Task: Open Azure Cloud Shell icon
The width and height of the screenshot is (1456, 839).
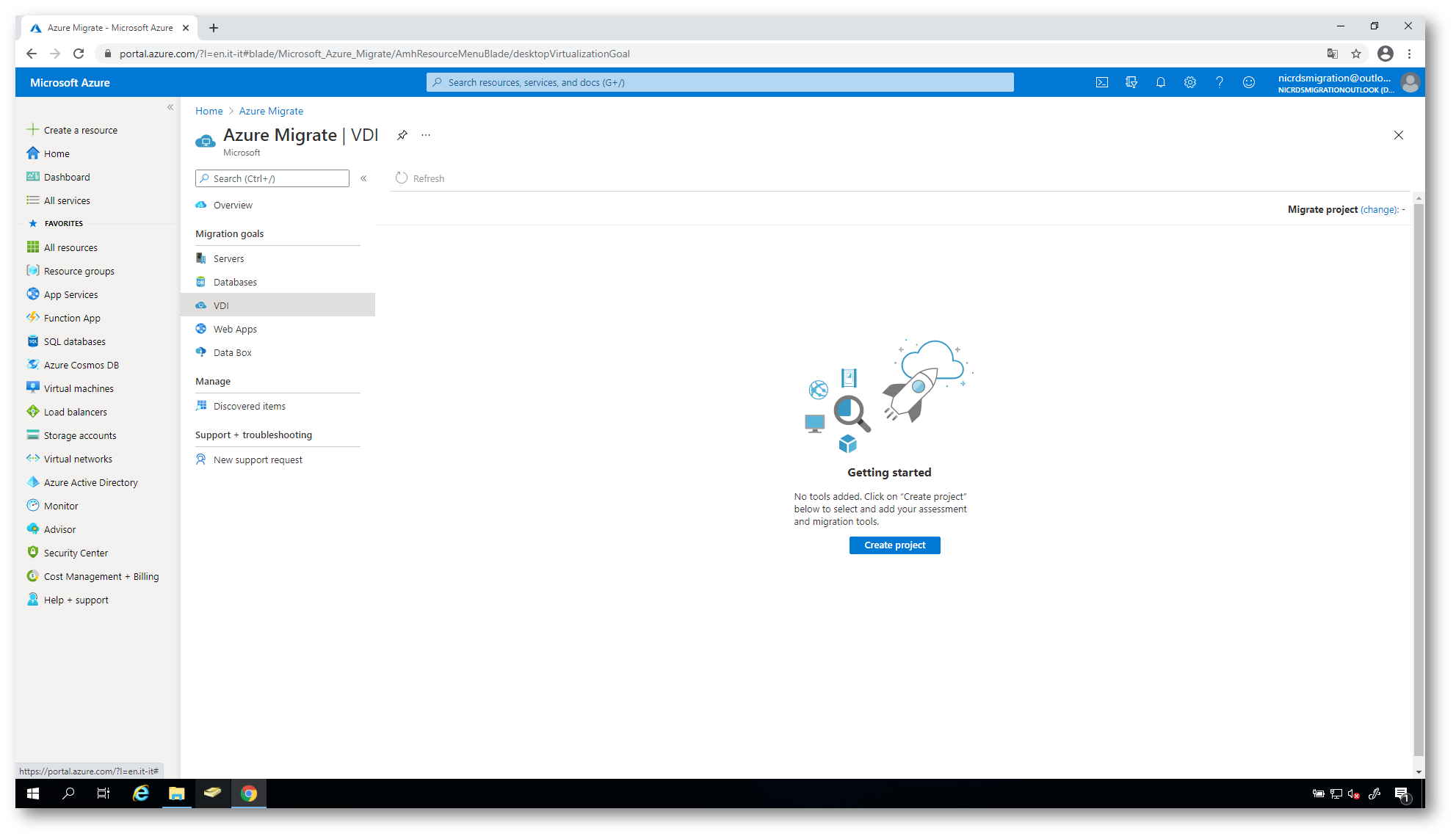Action: point(1102,82)
